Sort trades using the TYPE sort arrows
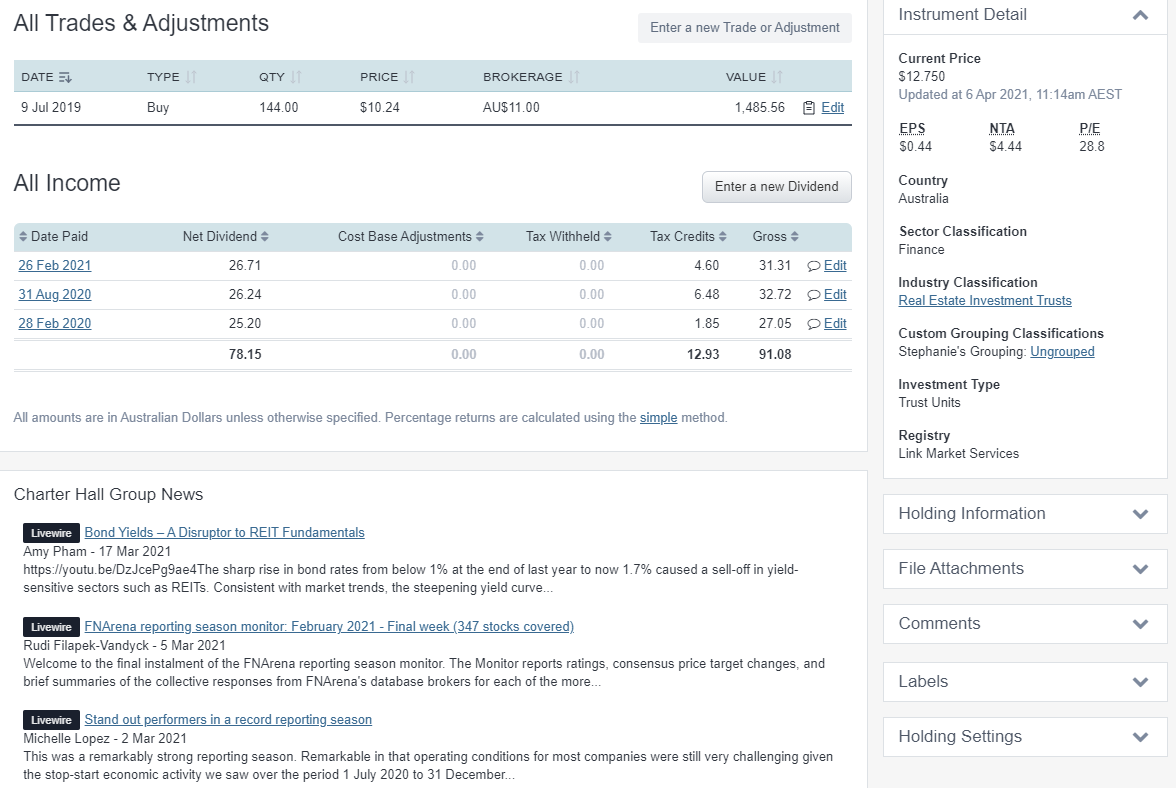This screenshot has width=1176, height=788. 190,76
